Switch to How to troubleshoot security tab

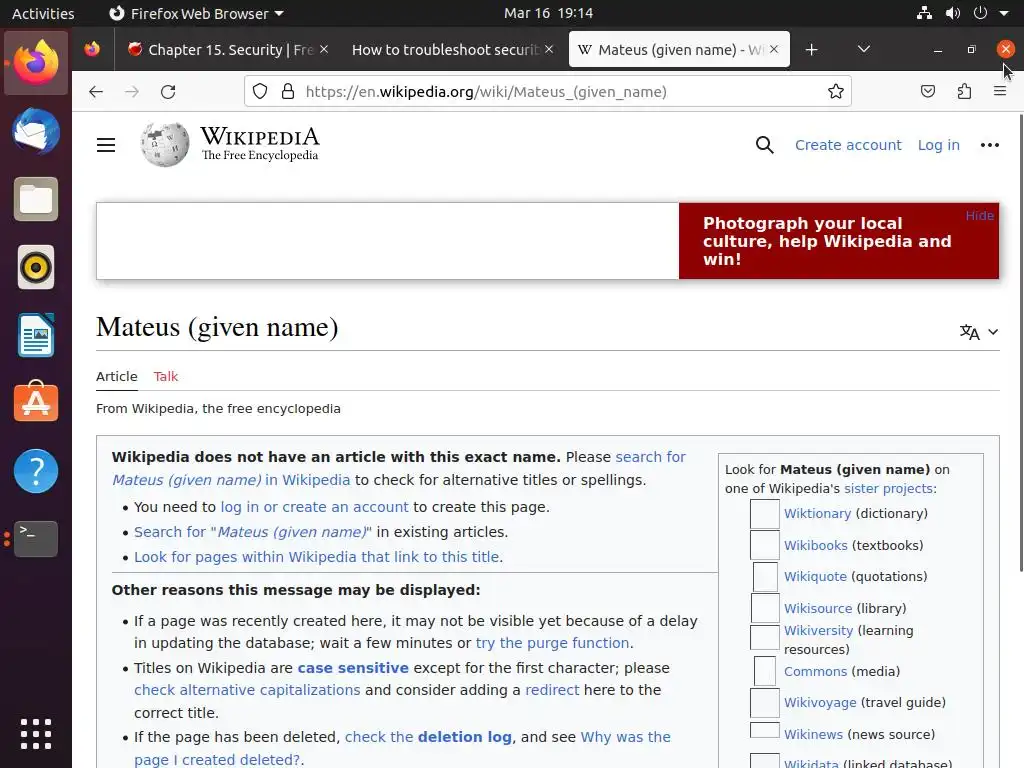[445, 50]
